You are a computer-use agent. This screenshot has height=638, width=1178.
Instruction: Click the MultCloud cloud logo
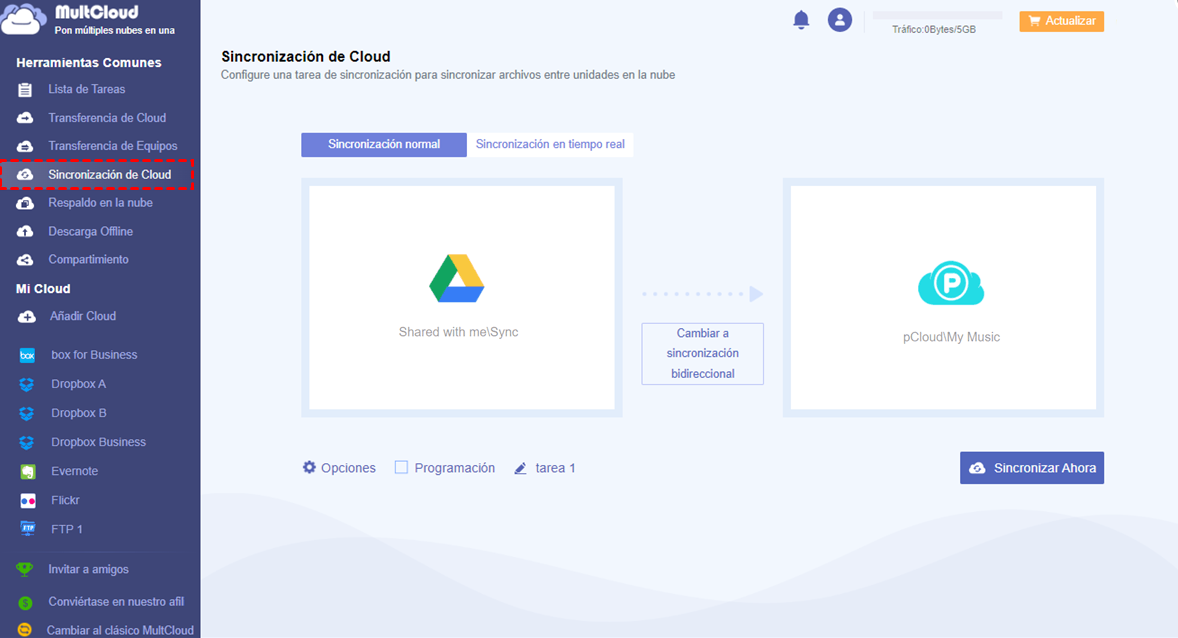pyautogui.click(x=24, y=20)
